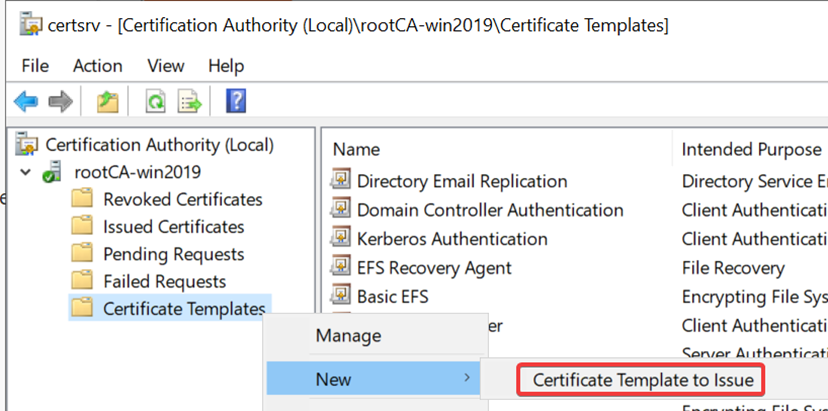This screenshot has width=828, height=411.
Task: Collapse the rootCA-win2019 tree node
Action: tap(25, 172)
